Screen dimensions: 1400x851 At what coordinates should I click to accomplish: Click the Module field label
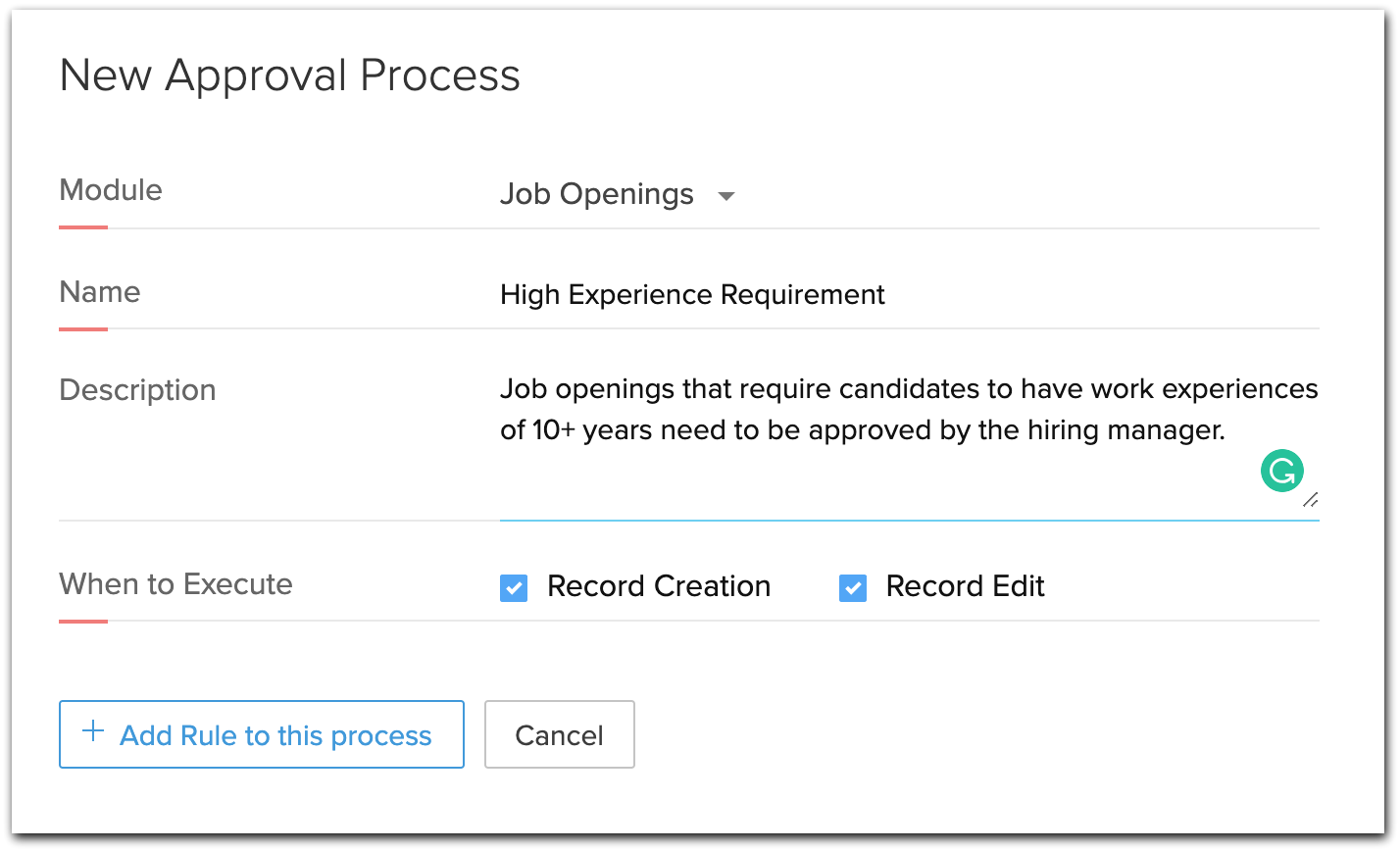(x=111, y=190)
